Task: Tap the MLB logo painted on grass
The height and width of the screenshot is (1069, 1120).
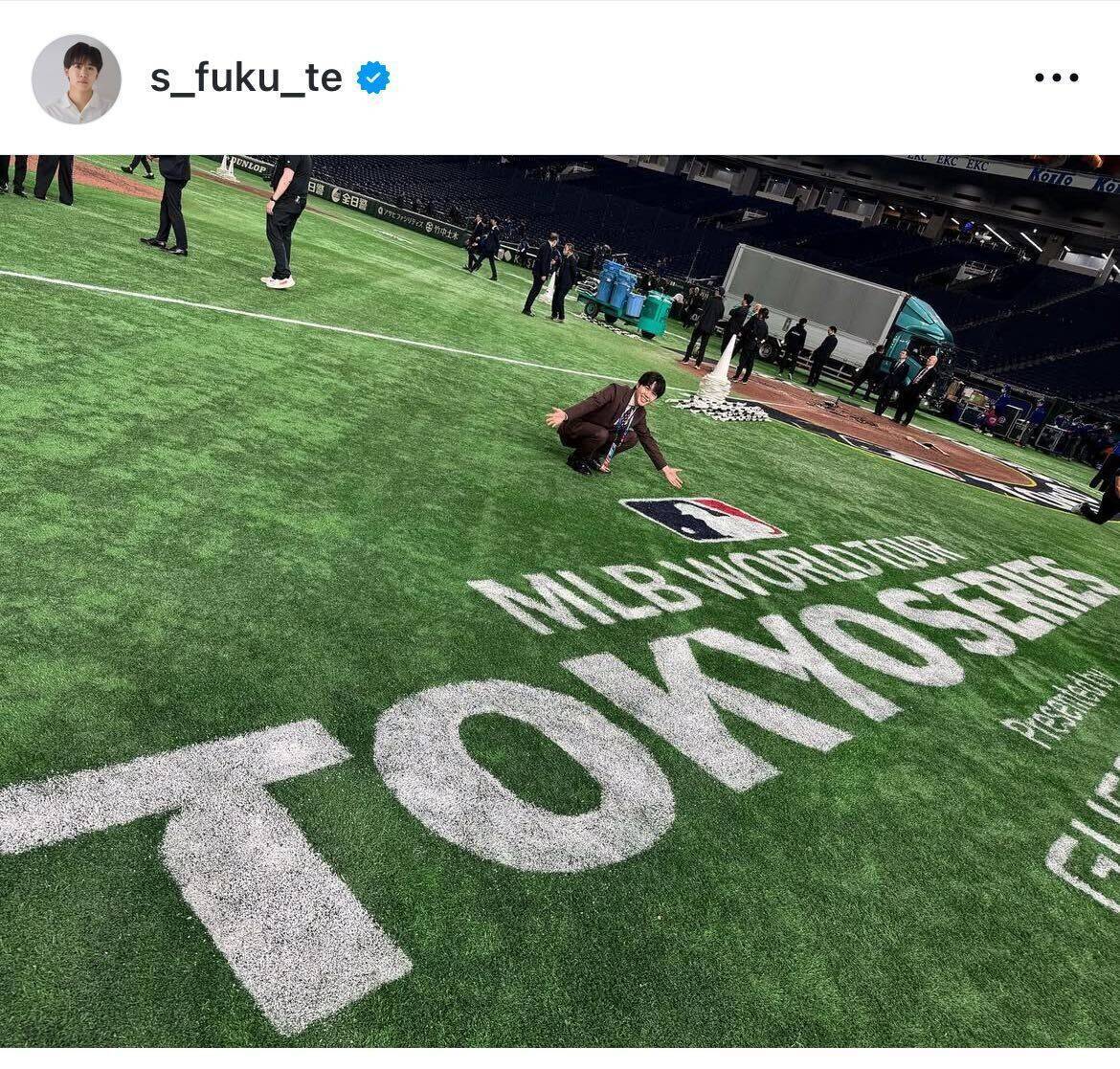Action: pos(702,519)
